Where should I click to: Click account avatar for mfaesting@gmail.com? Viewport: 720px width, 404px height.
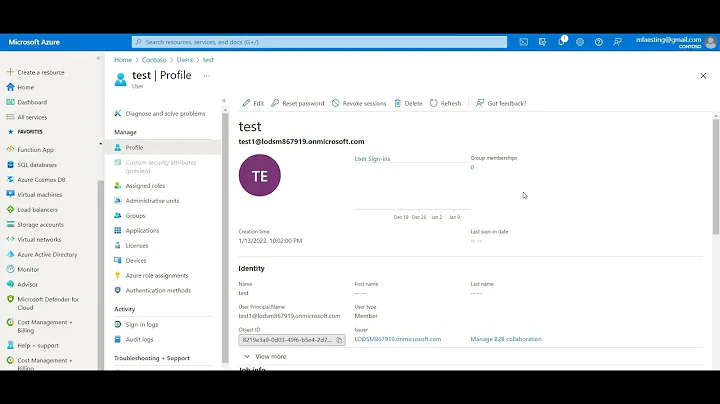711,42
